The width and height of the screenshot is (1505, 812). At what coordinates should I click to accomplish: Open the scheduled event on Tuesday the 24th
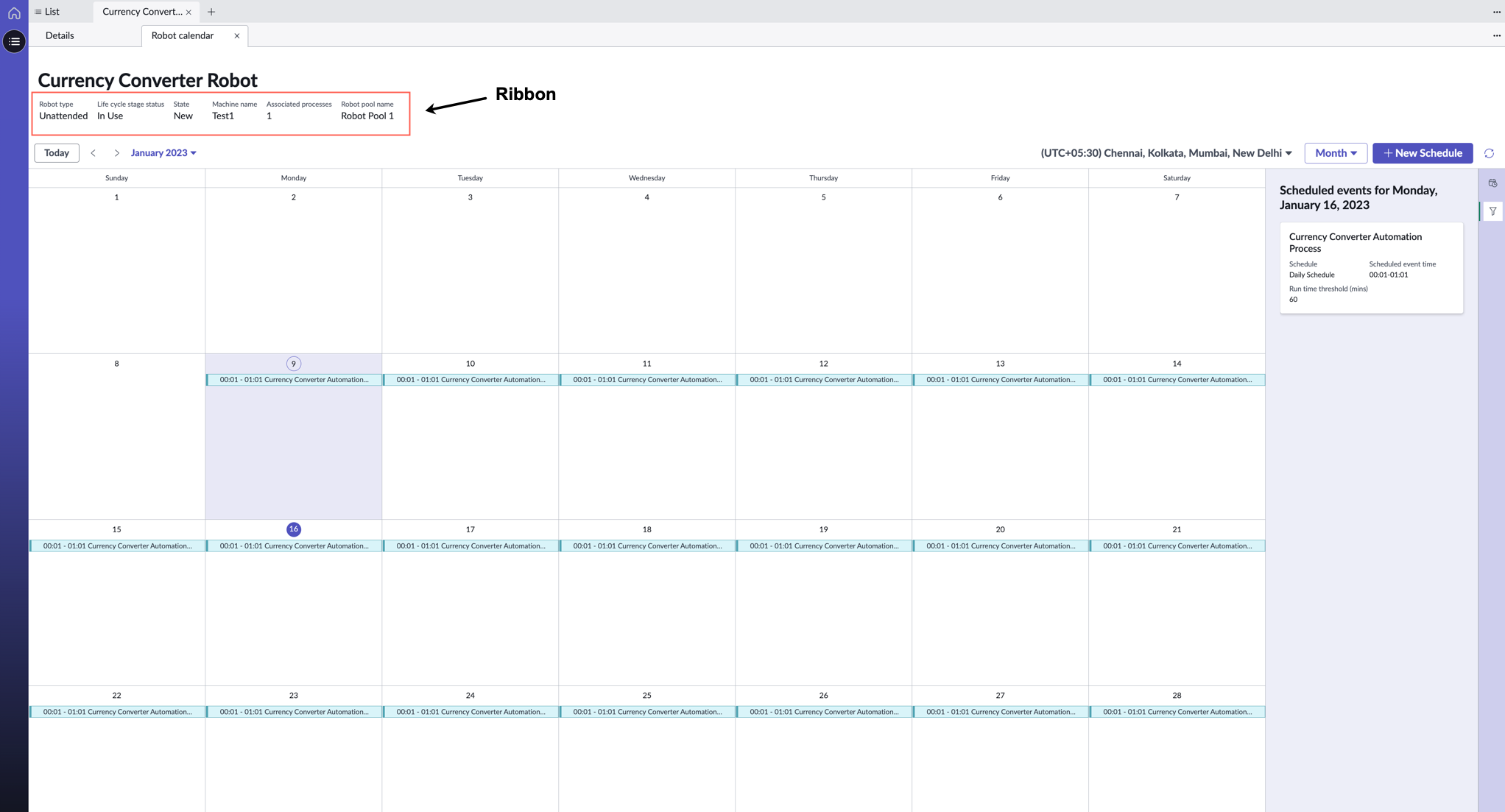click(470, 712)
